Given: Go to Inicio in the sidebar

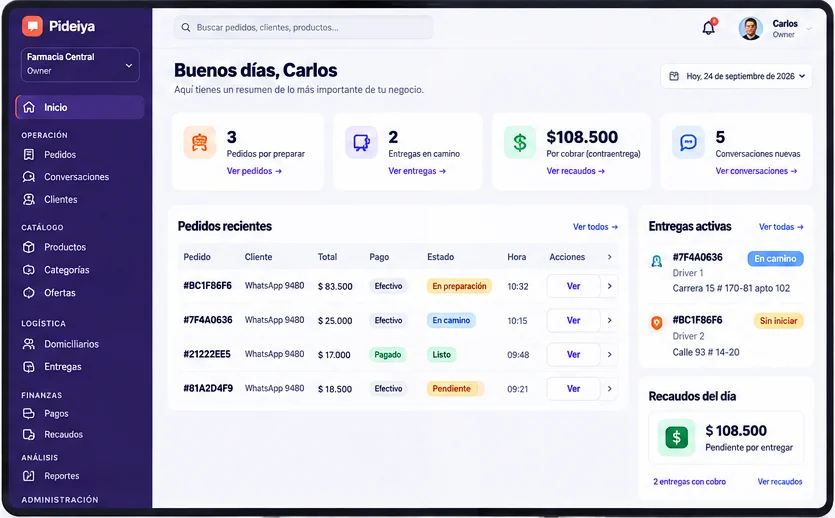Looking at the screenshot, I should tap(80, 107).
